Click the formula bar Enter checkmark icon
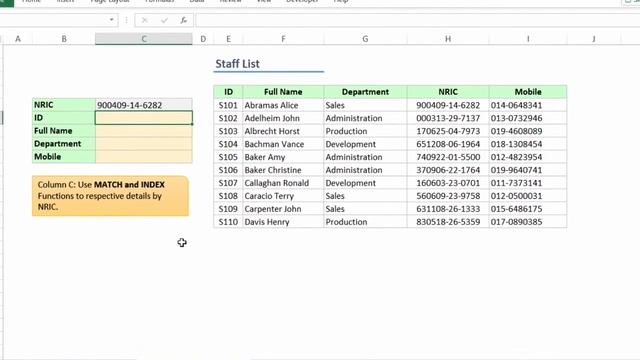 (x=164, y=20)
